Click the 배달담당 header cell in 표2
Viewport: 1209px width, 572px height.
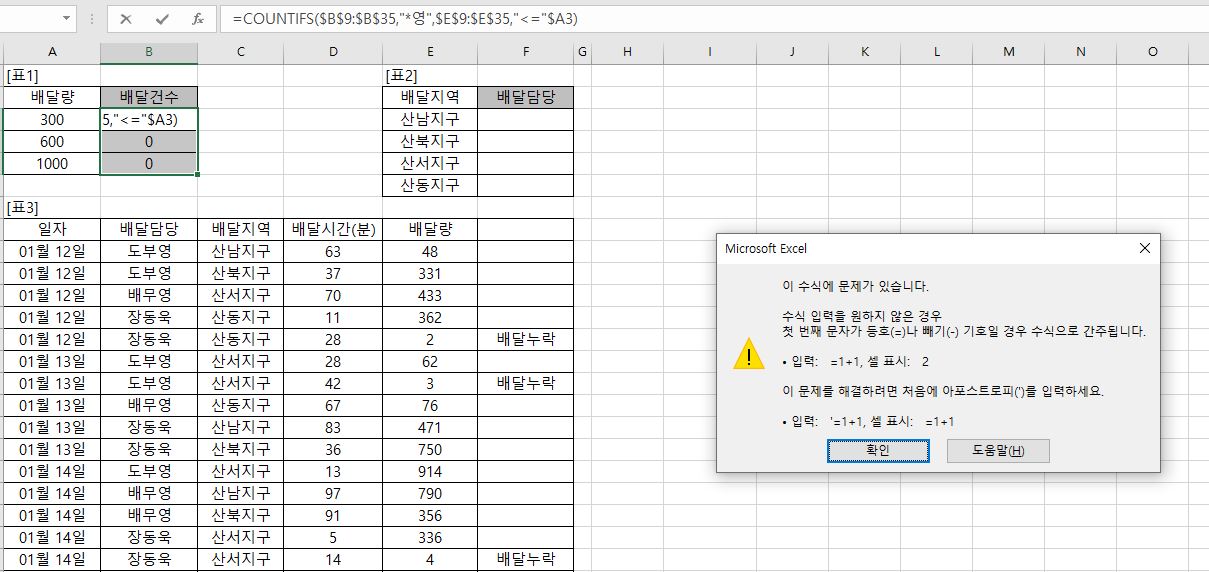coord(526,97)
